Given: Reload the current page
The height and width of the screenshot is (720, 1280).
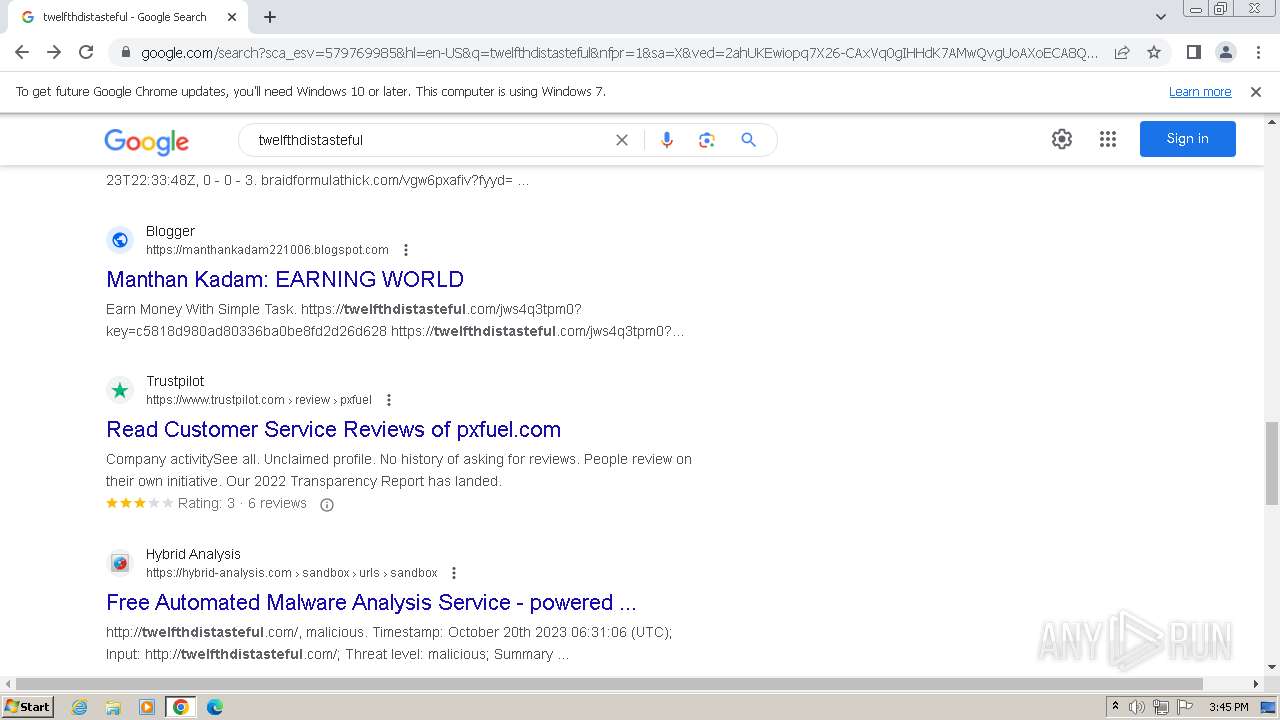Looking at the screenshot, I should pyautogui.click(x=86, y=52).
